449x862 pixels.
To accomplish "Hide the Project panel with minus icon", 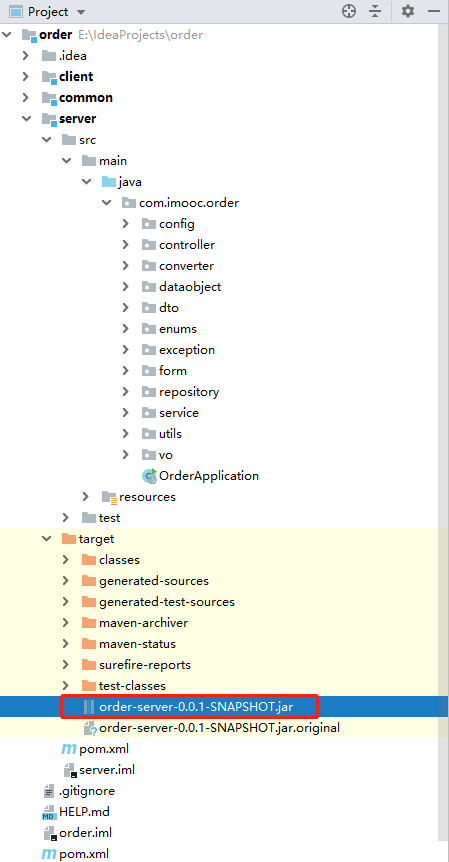I will (x=434, y=11).
